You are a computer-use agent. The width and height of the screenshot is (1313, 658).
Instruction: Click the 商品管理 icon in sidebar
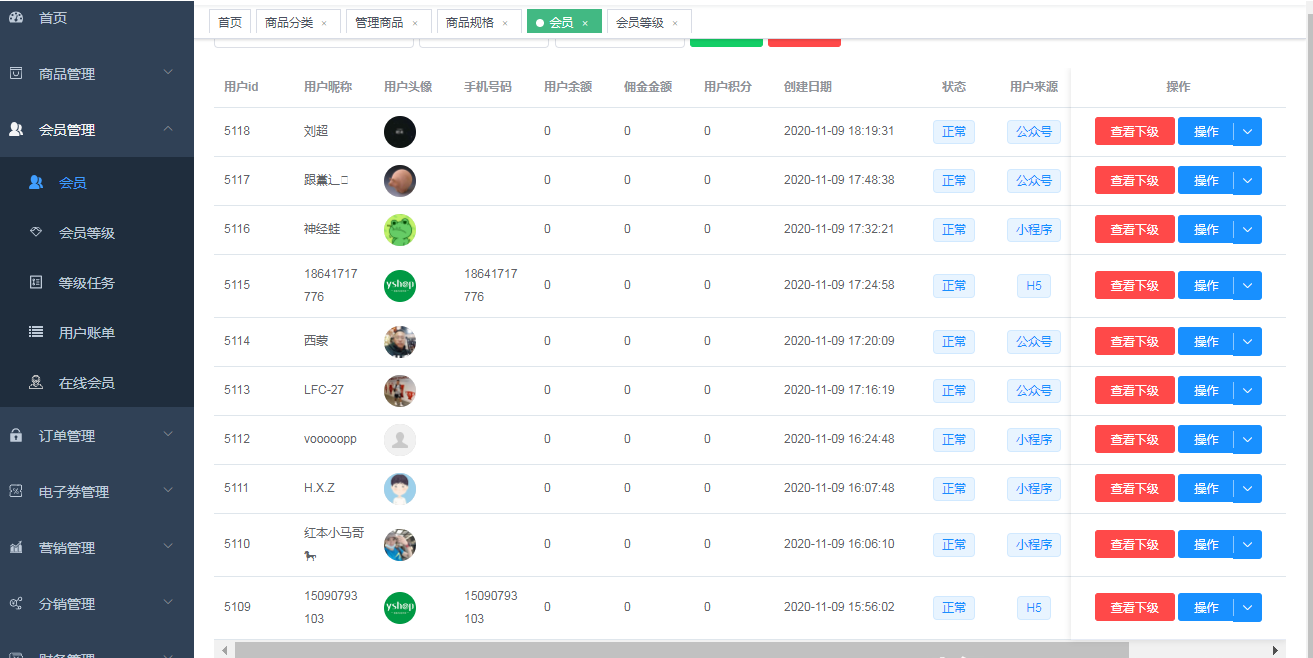(16, 73)
